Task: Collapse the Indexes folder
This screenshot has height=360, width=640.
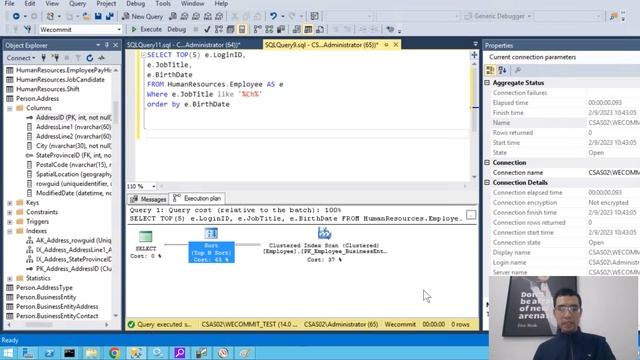Action: coord(10,231)
